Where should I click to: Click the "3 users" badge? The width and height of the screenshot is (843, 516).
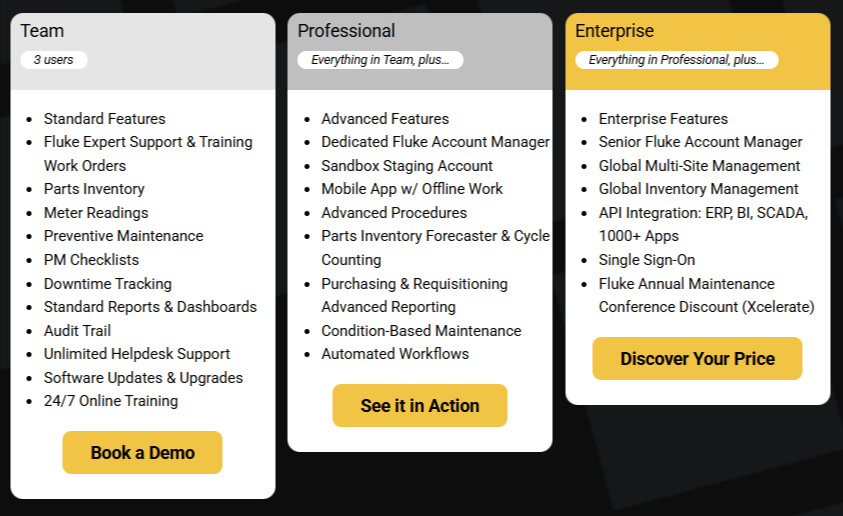click(54, 60)
